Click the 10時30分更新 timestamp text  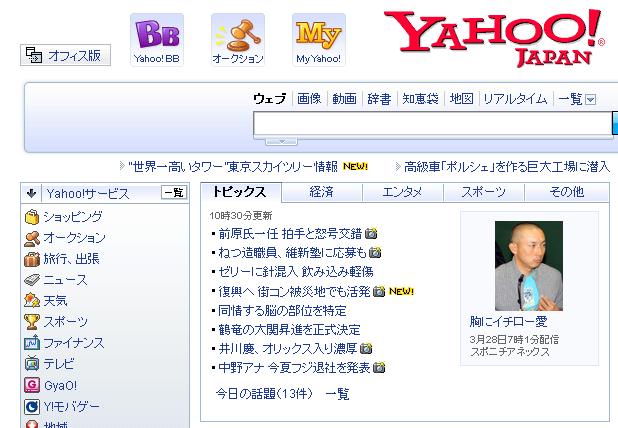click(x=241, y=216)
